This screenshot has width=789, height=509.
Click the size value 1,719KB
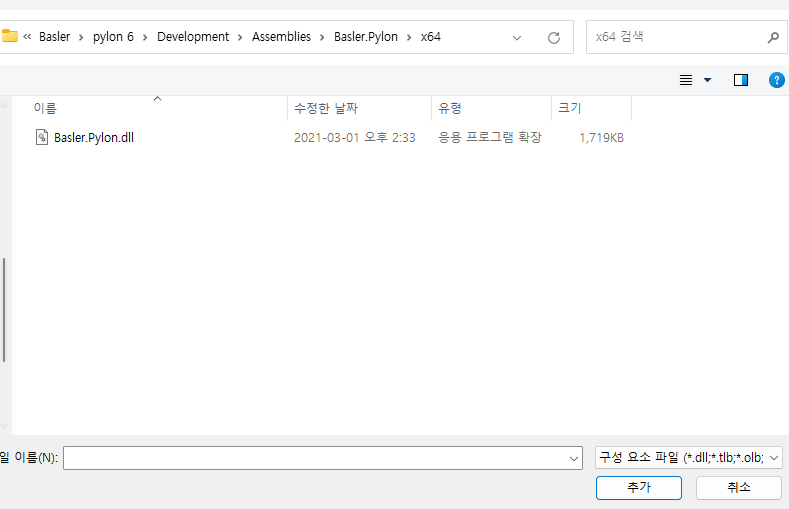tap(601, 138)
